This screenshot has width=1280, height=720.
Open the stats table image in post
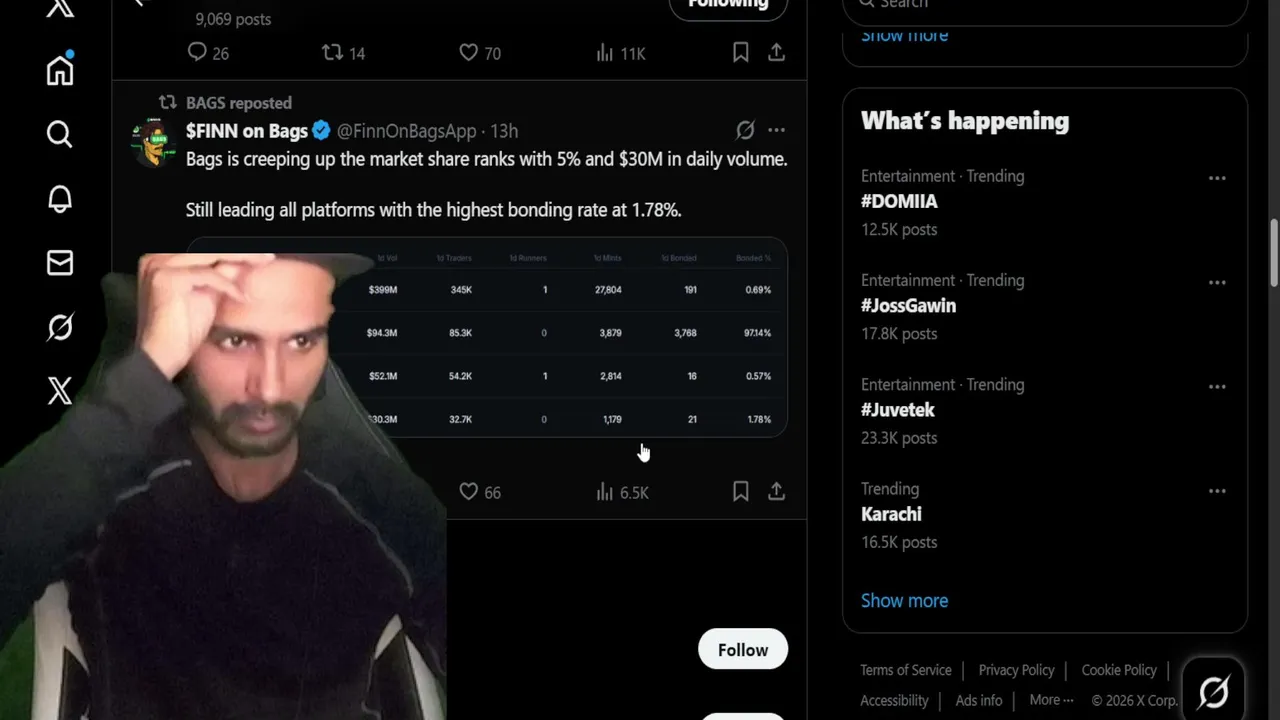point(580,338)
